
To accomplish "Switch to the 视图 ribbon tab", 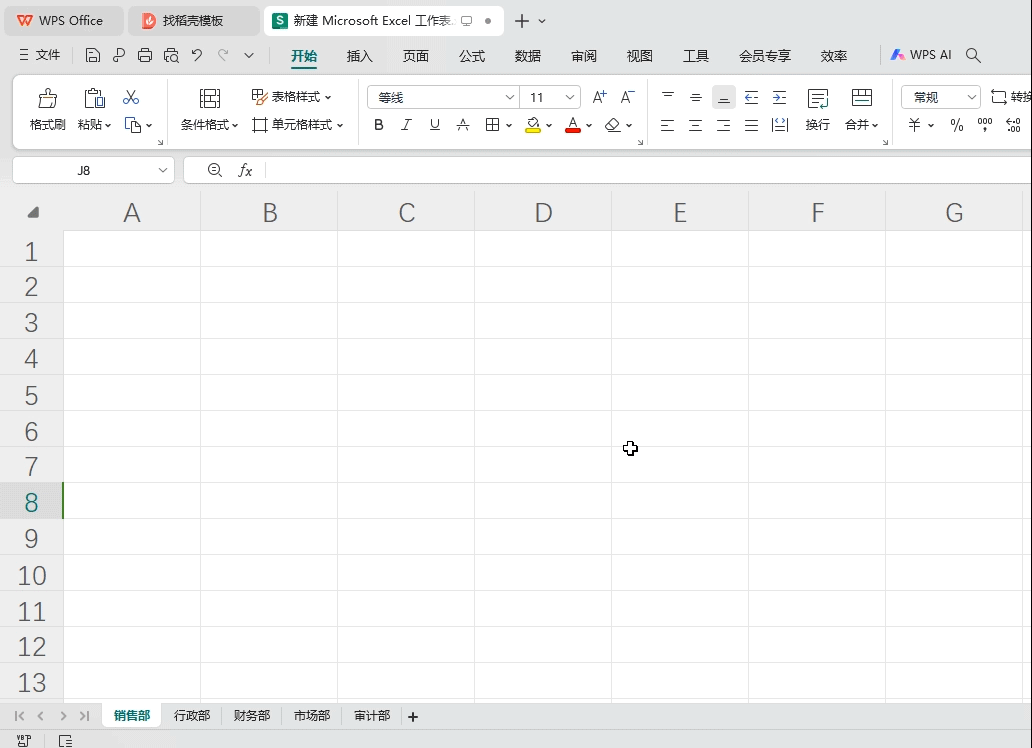I will (x=640, y=56).
